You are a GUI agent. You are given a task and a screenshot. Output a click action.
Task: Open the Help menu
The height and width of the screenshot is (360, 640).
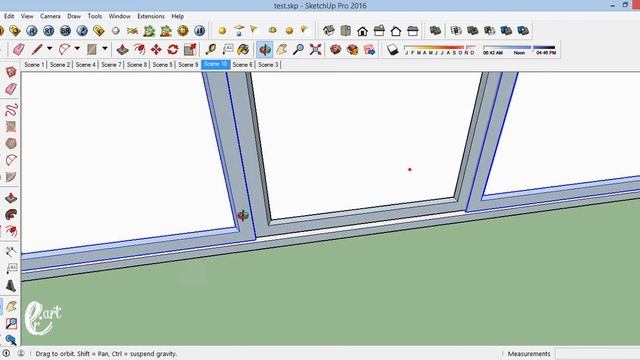pos(178,16)
